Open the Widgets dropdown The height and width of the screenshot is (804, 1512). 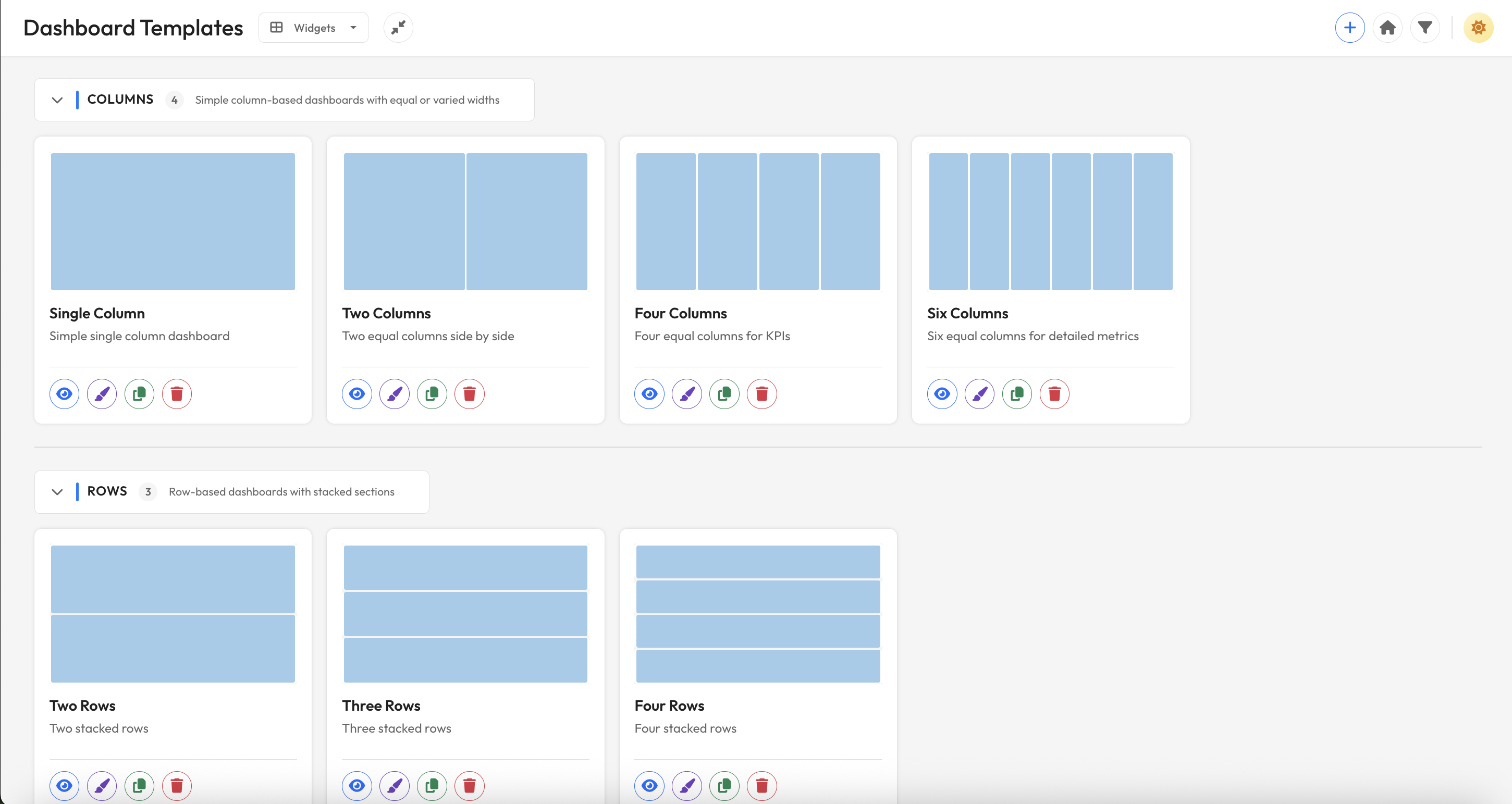coord(313,27)
